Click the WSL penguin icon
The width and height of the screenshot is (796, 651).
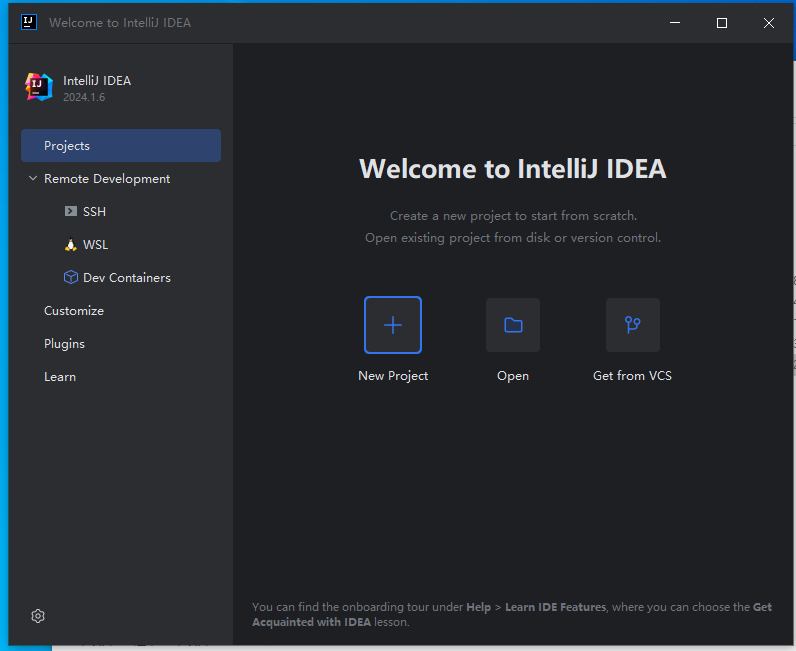pyautogui.click(x=71, y=245)
